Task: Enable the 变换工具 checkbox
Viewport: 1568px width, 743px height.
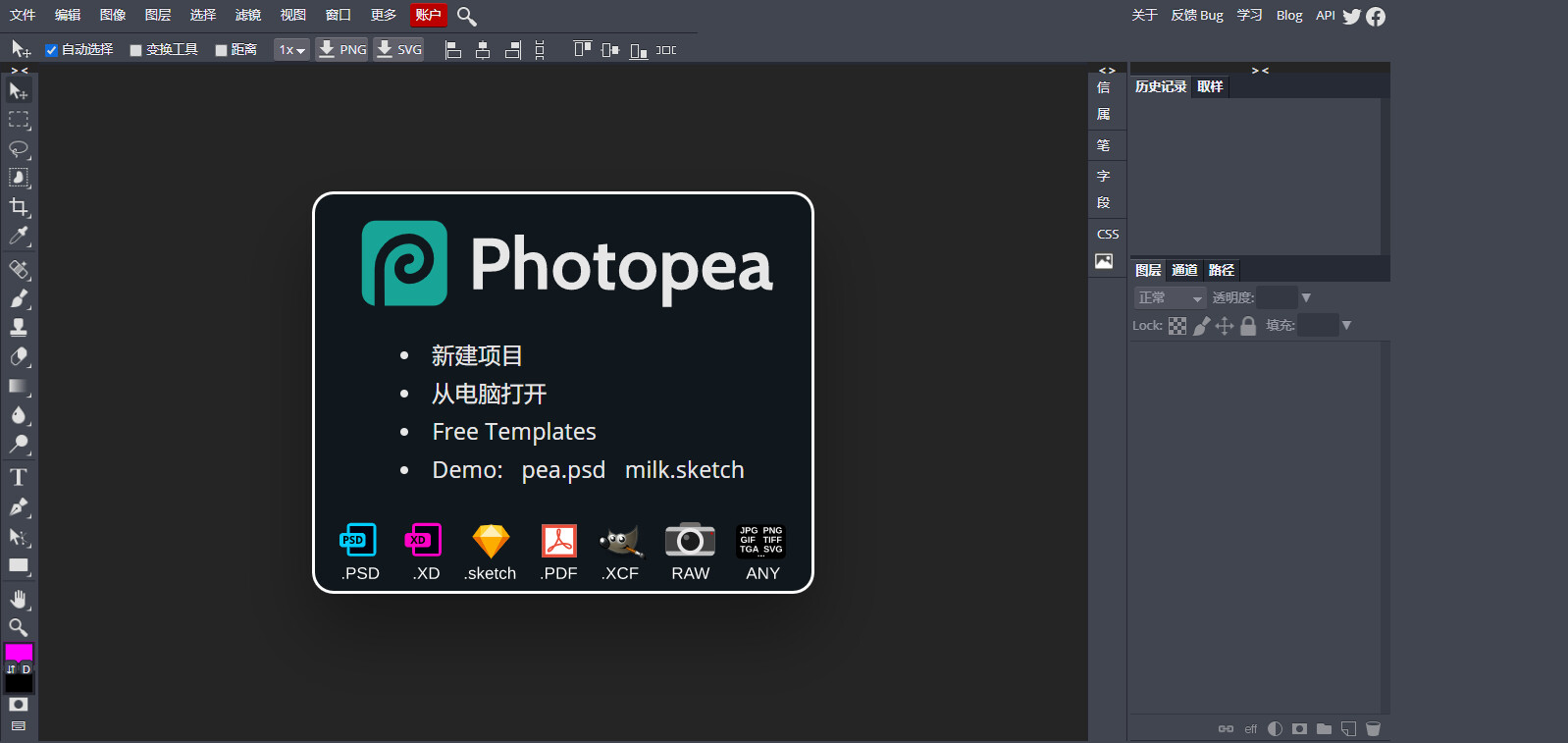Action: point(136,50)
